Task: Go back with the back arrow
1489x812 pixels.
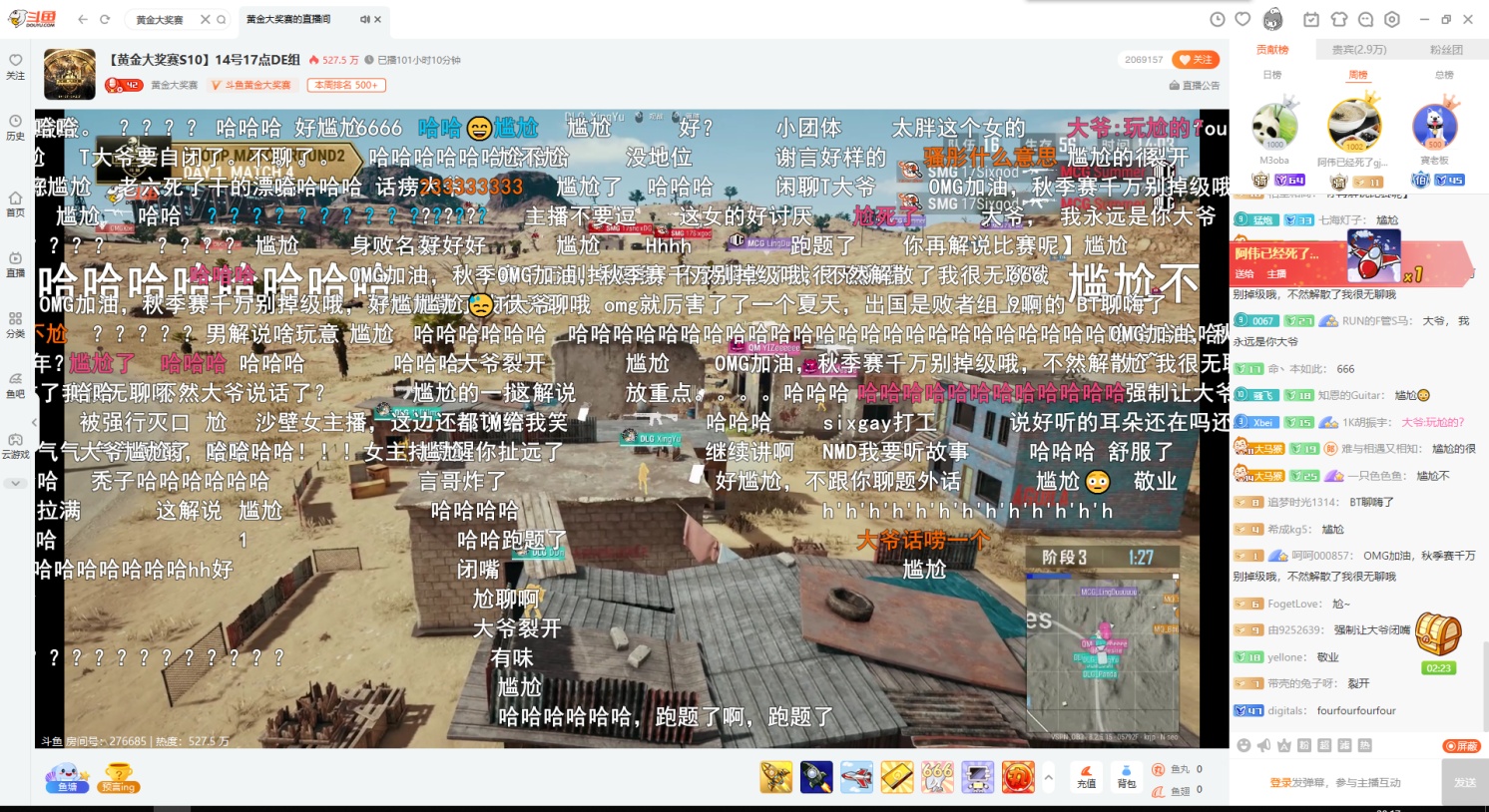Action: [83, 19]
